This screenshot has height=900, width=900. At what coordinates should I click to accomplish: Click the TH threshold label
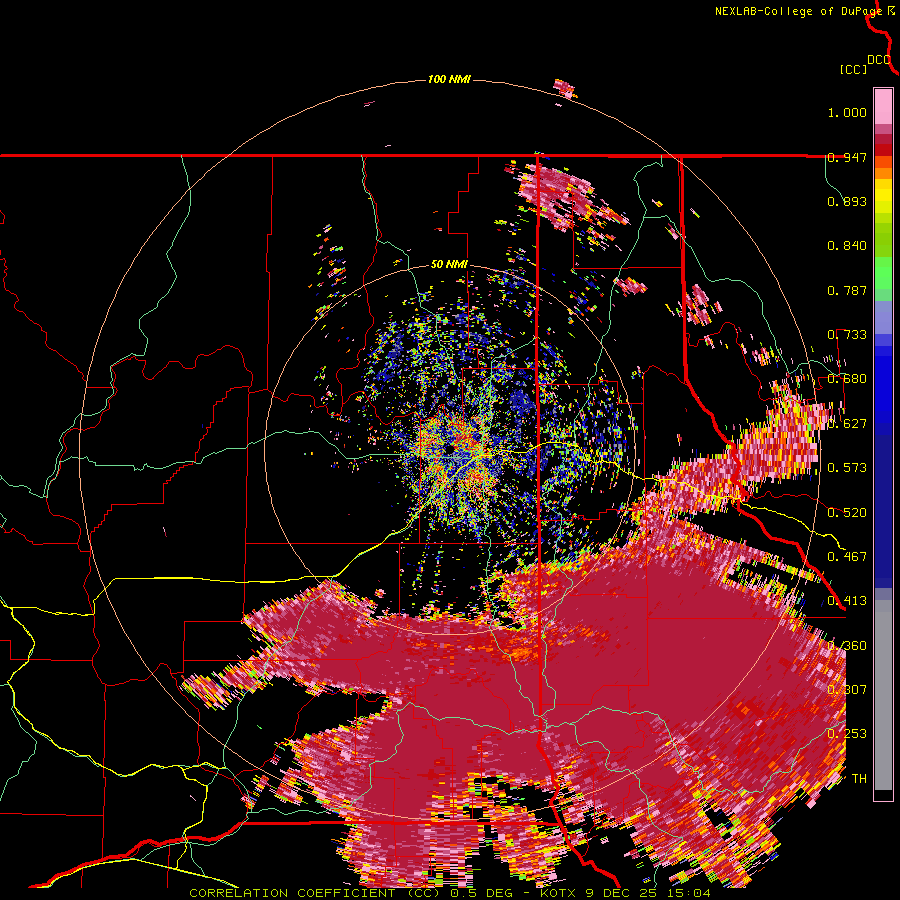[x=859, y=779]
